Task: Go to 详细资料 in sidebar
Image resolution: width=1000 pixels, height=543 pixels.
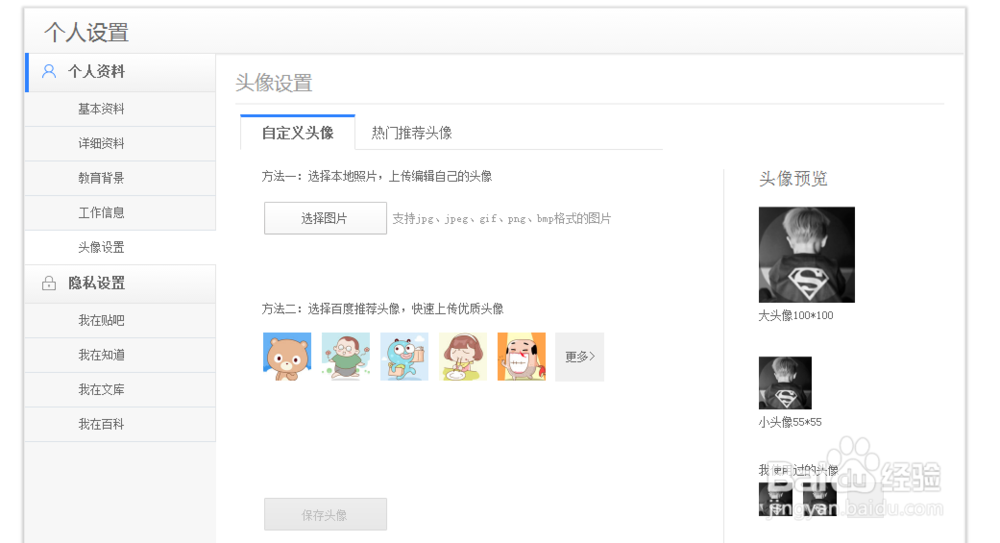Action: 121,144
